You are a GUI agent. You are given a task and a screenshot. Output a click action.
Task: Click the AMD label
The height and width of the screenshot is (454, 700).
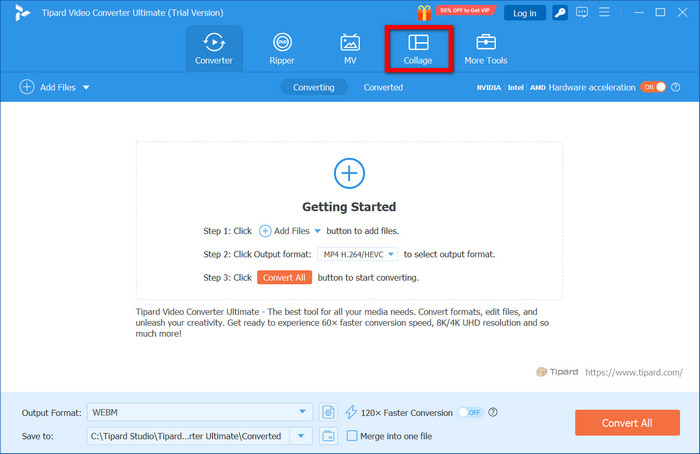tap(538, 87)
